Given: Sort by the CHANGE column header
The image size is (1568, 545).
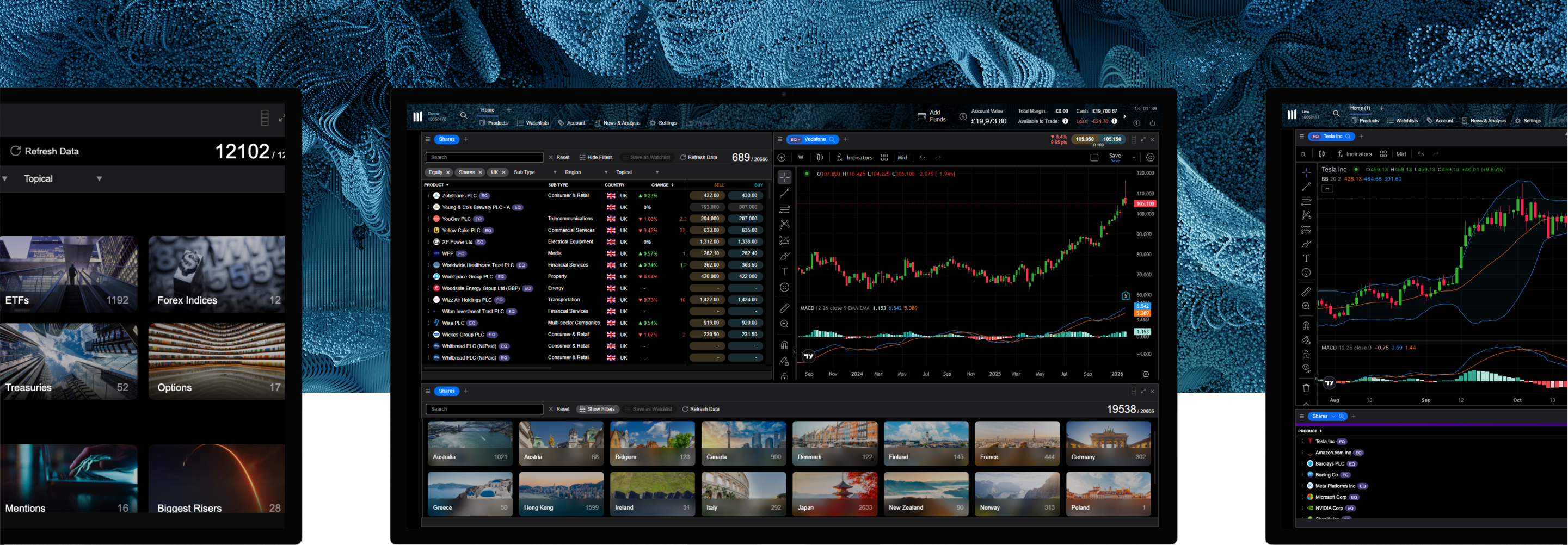Looking at the screenshot, I should (x=662, y=185).
